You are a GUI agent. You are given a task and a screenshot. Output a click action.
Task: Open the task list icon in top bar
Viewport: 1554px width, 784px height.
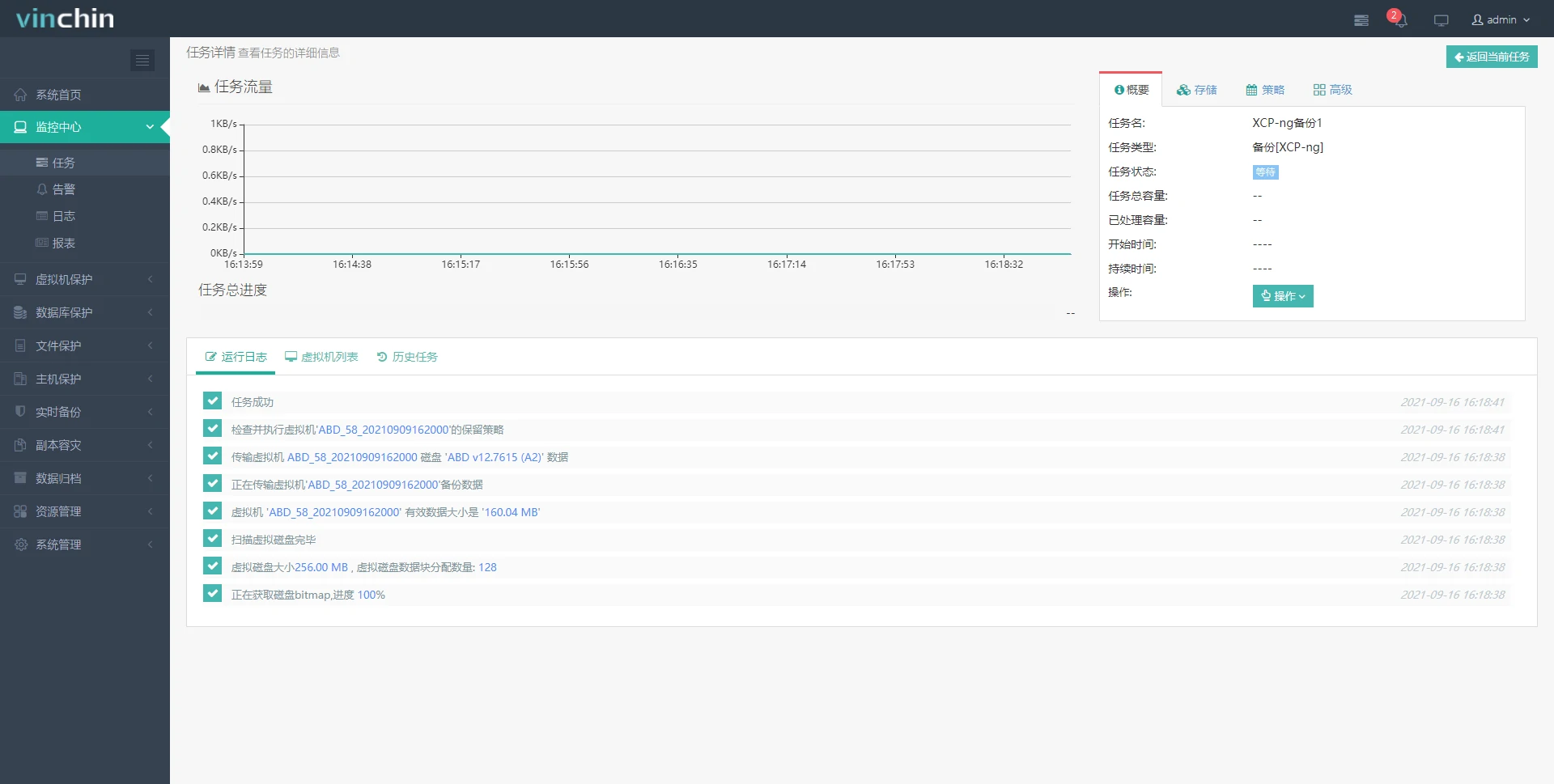tap(1361, 20)
